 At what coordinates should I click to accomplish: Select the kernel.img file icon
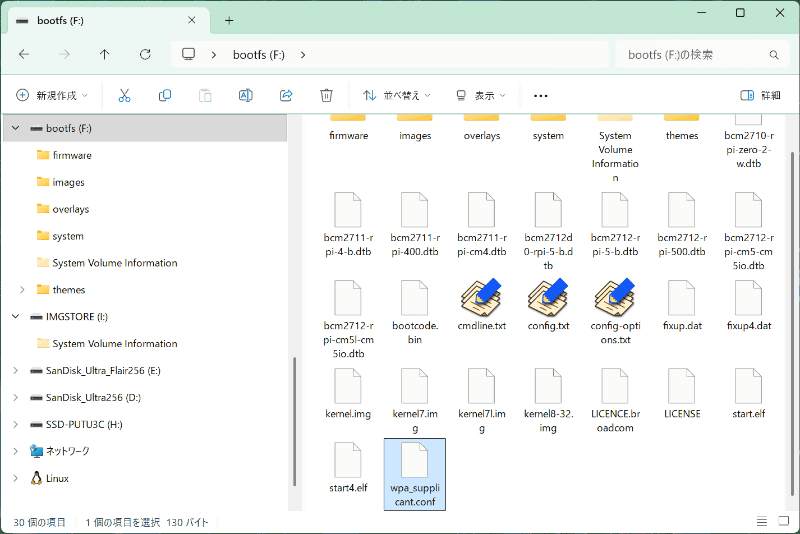pyautogui.click(x=347, y=386)
